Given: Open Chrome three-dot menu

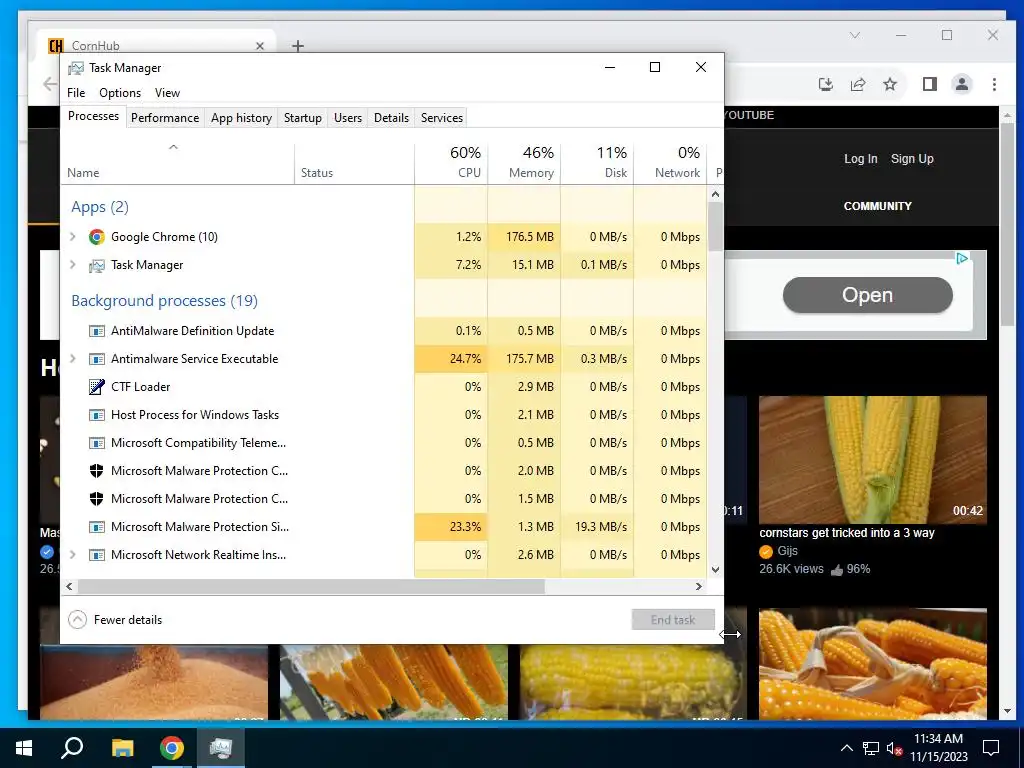Looking at the screenshot, I should pos(994,84).
